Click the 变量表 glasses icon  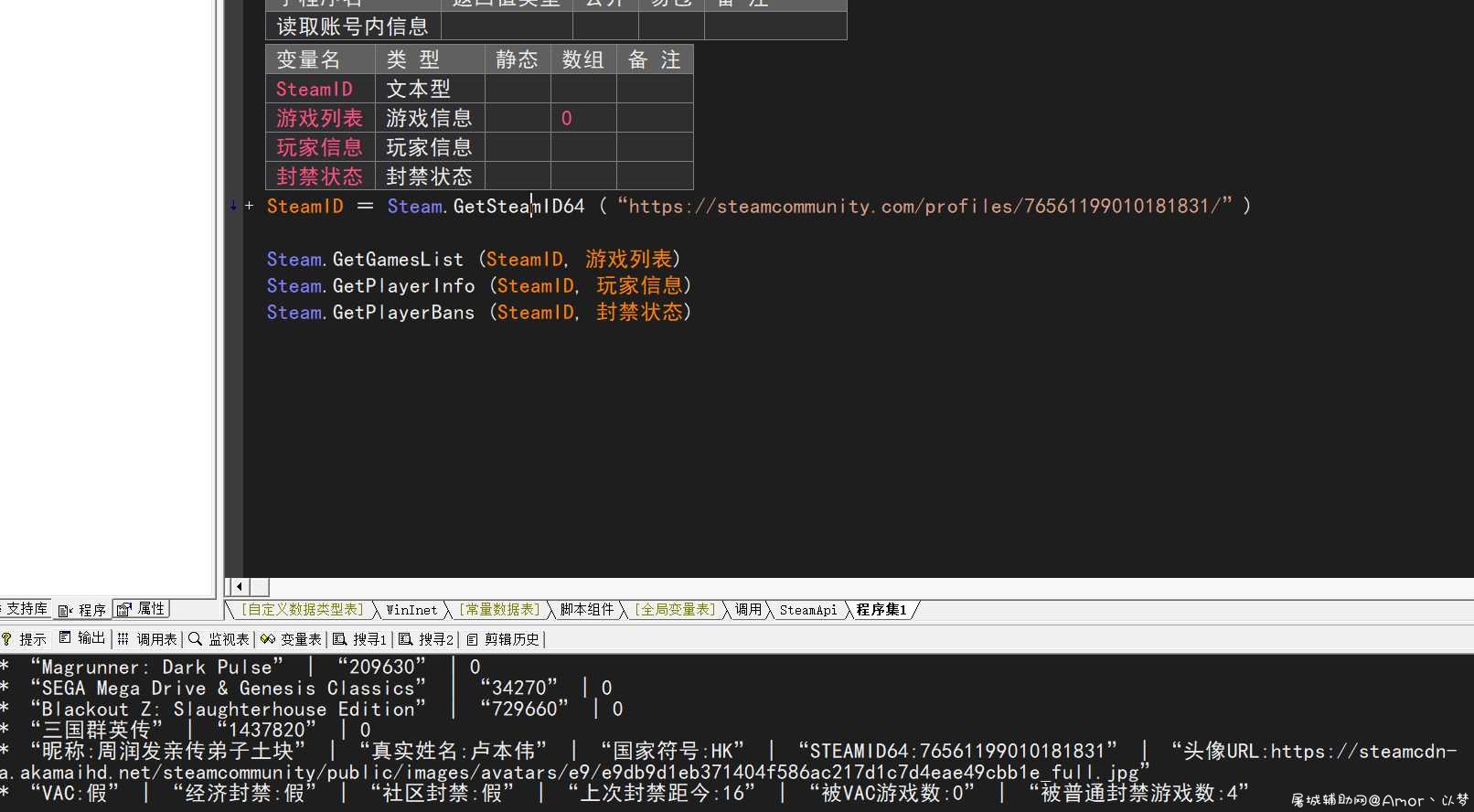point(268,639)
